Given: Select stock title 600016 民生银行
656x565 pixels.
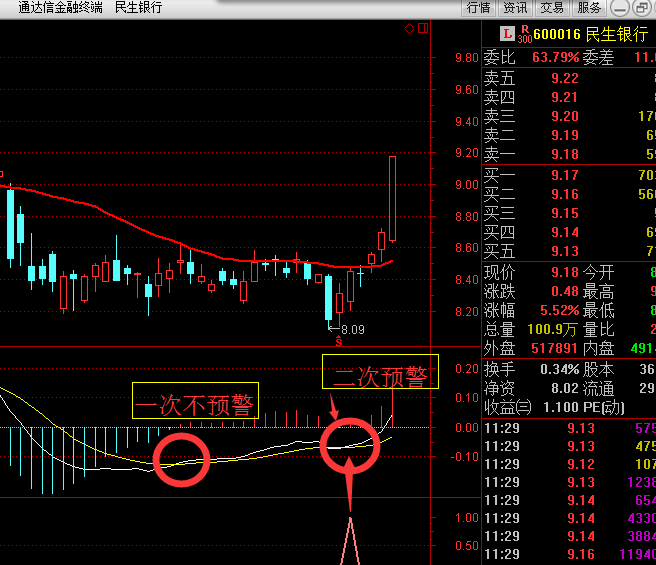Looking at the screenshot, I should (591, 34).
